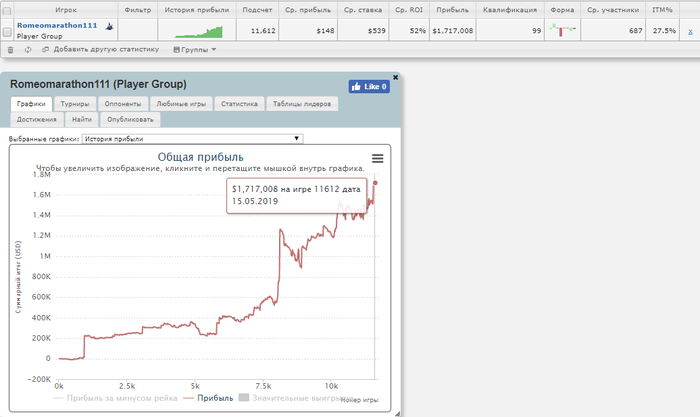This screenshot has width=700, height=417.
Task: Open the Группы dropdown
Action: point(195,50)
